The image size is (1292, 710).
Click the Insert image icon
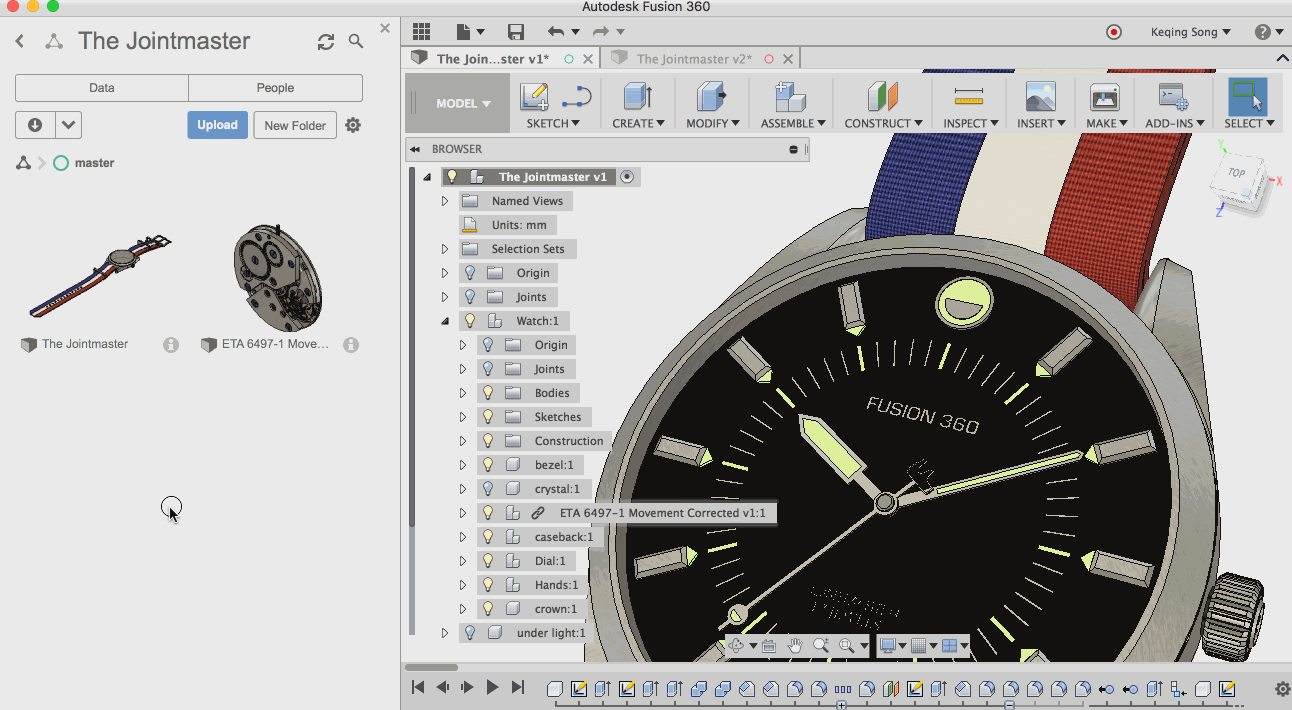point(1041,97)
